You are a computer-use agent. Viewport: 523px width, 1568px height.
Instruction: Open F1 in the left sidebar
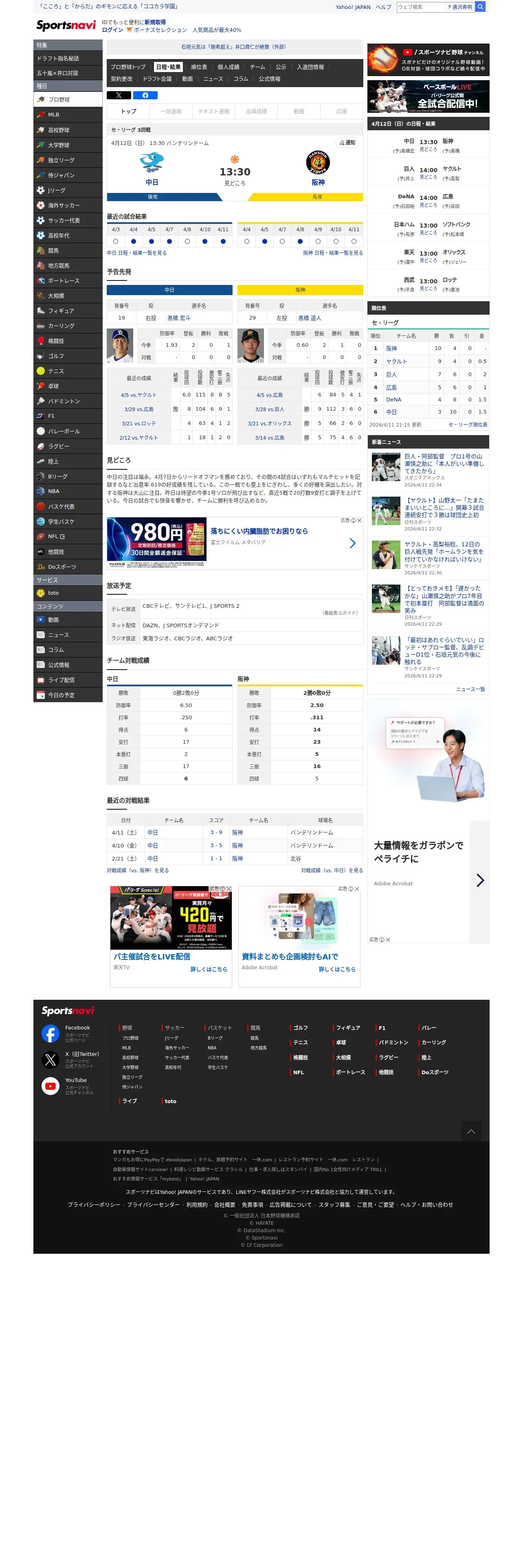(68, 416)
